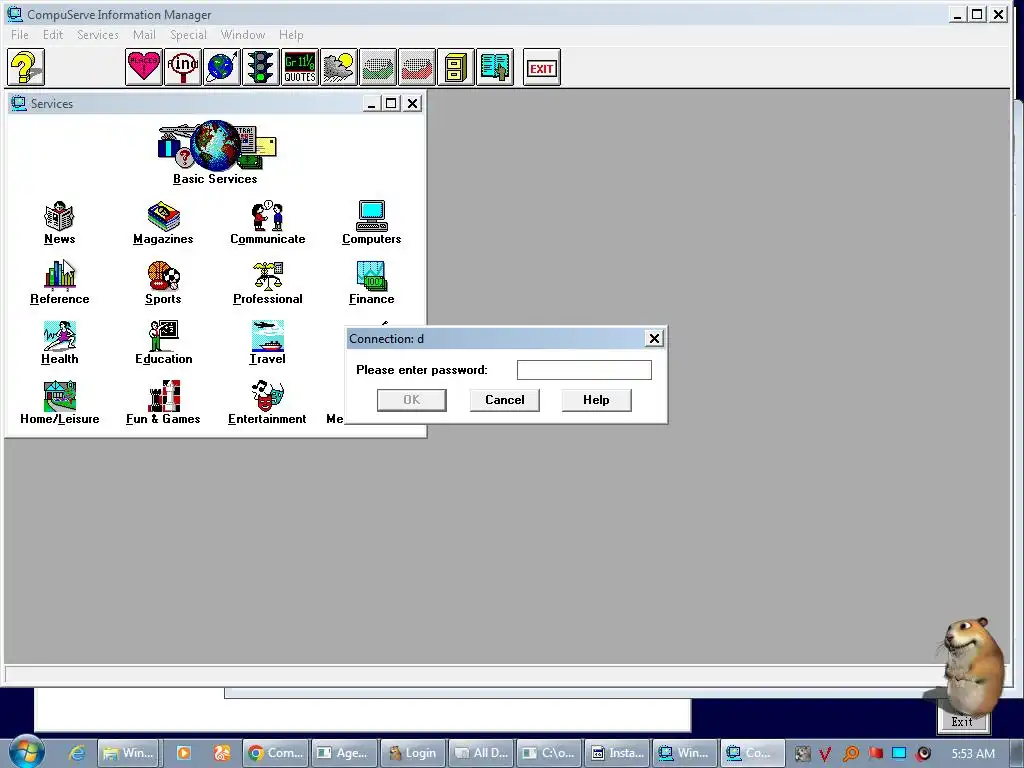Click the yellow question mark Help toolbar icon
1024x768 pixels.
pos(26,67)
